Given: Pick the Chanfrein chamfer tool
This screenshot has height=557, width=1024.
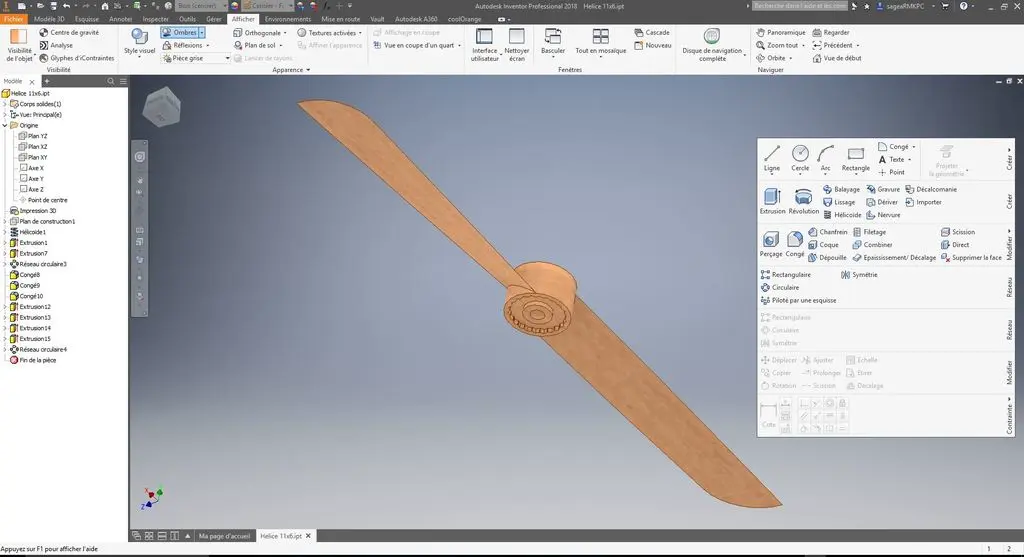Looking at the screenshot, I should pos(827,232).
